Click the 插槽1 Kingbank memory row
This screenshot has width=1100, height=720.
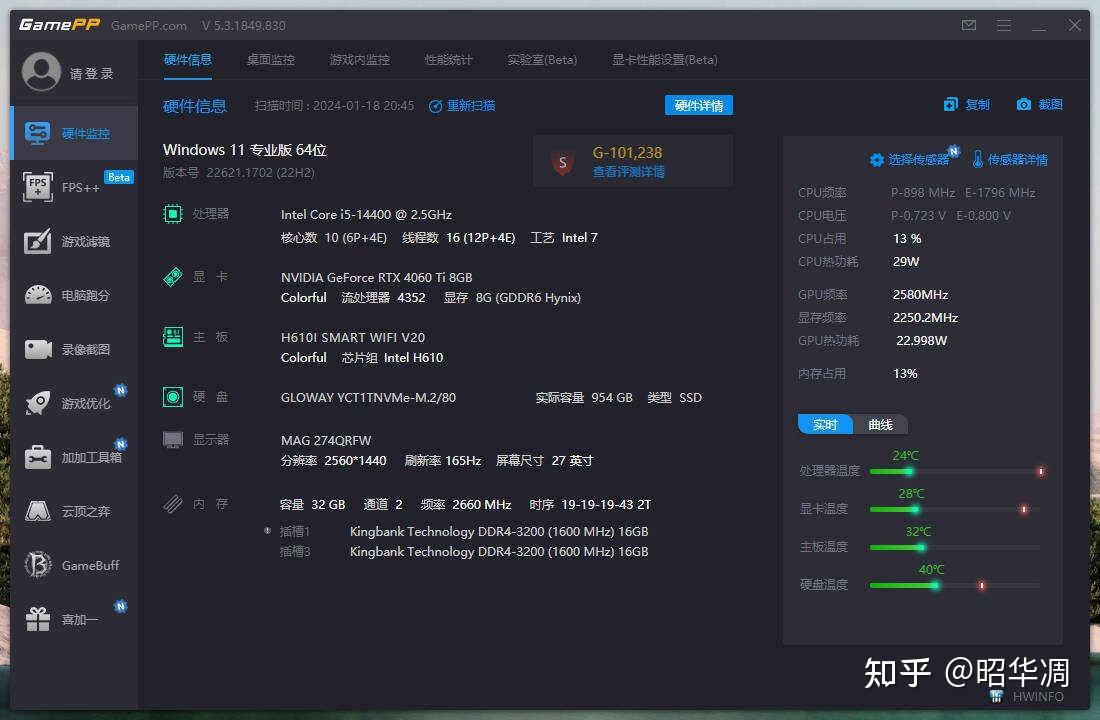click(464, 531)
